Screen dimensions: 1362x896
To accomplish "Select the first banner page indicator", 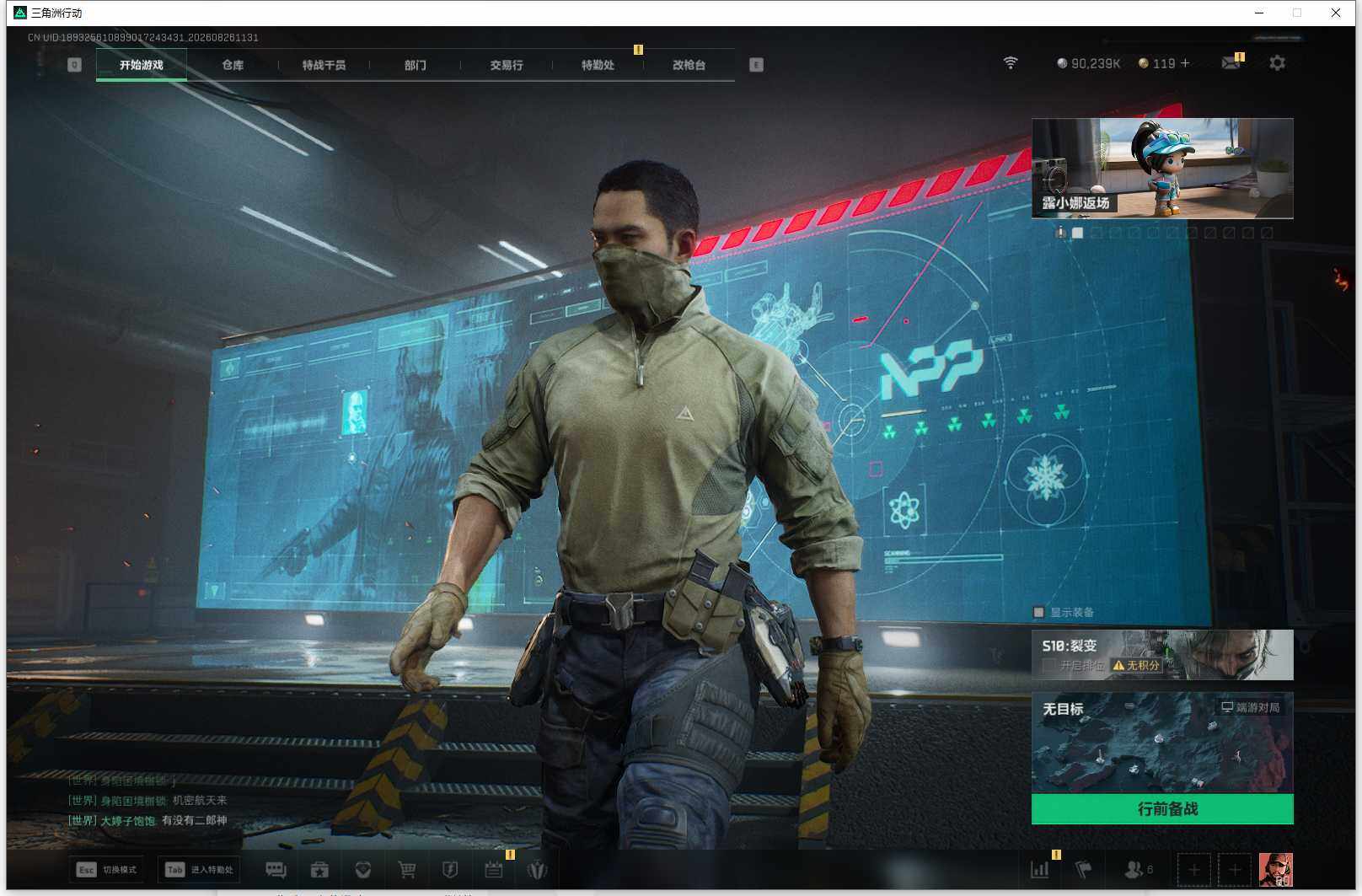I will (1078, 233).
